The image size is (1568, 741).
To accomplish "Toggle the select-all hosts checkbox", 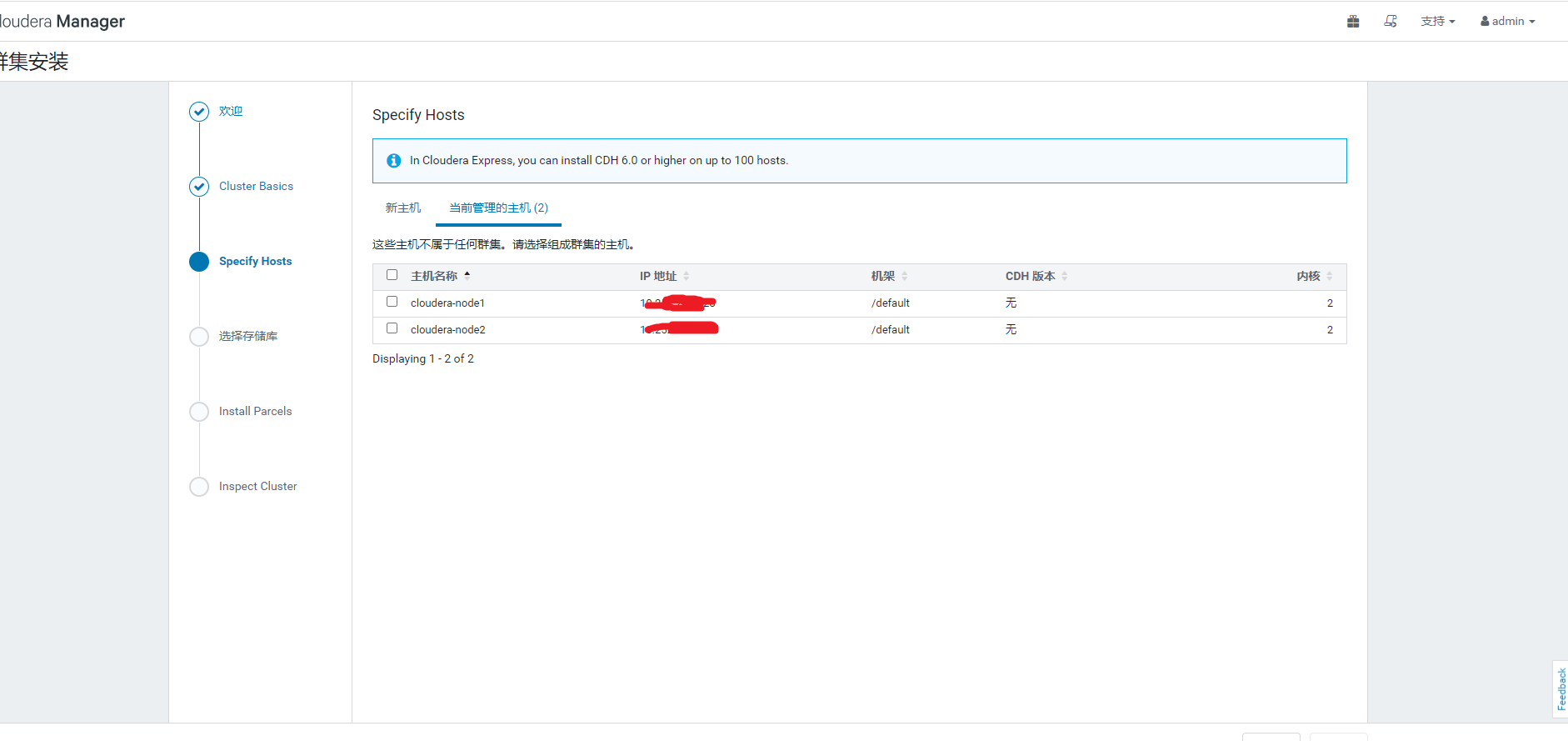I will [392, 275].
